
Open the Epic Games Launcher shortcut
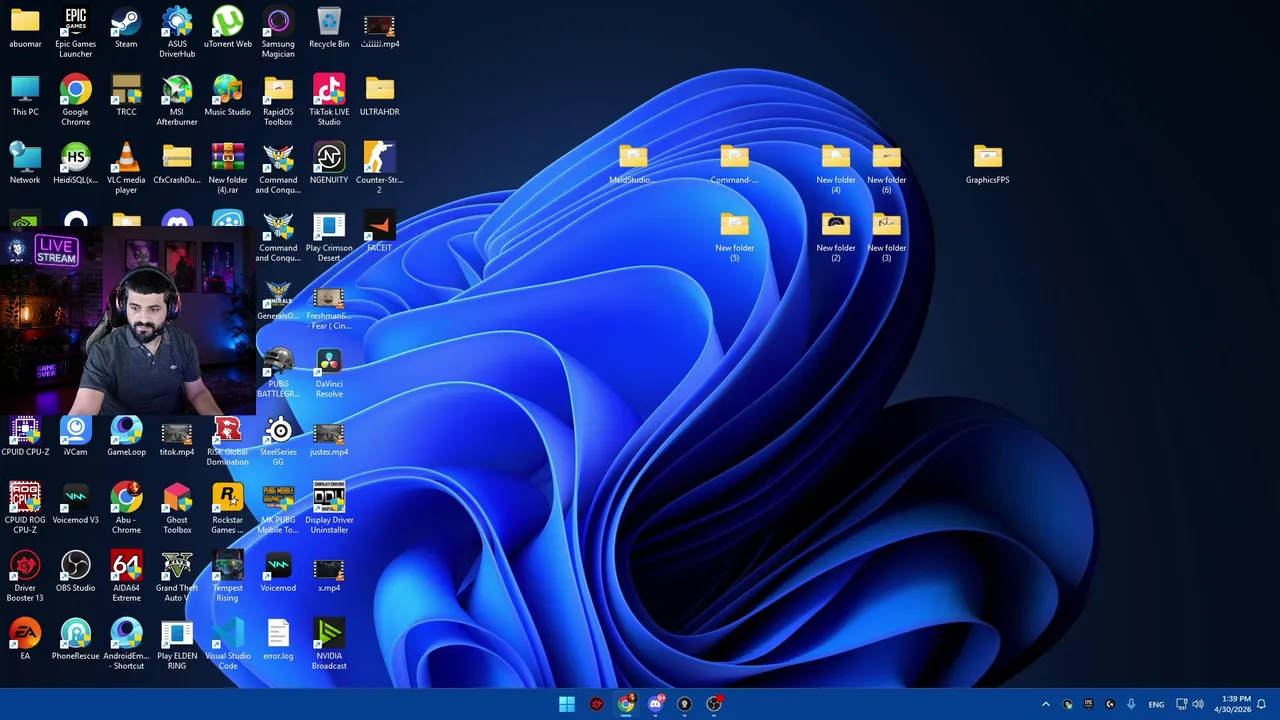[75, 32]
